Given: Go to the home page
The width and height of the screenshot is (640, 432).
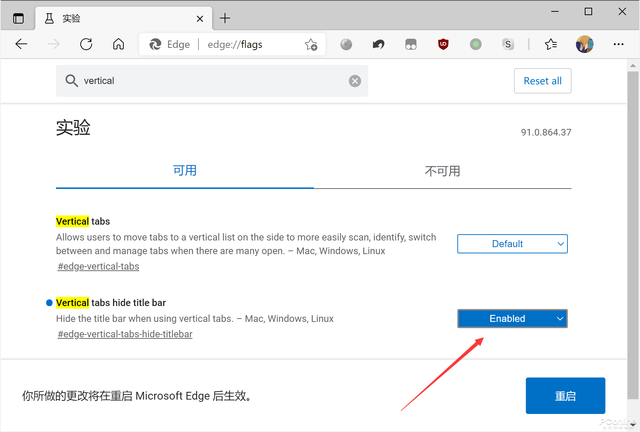Looking at the screenshot, I should pos(118,44).
